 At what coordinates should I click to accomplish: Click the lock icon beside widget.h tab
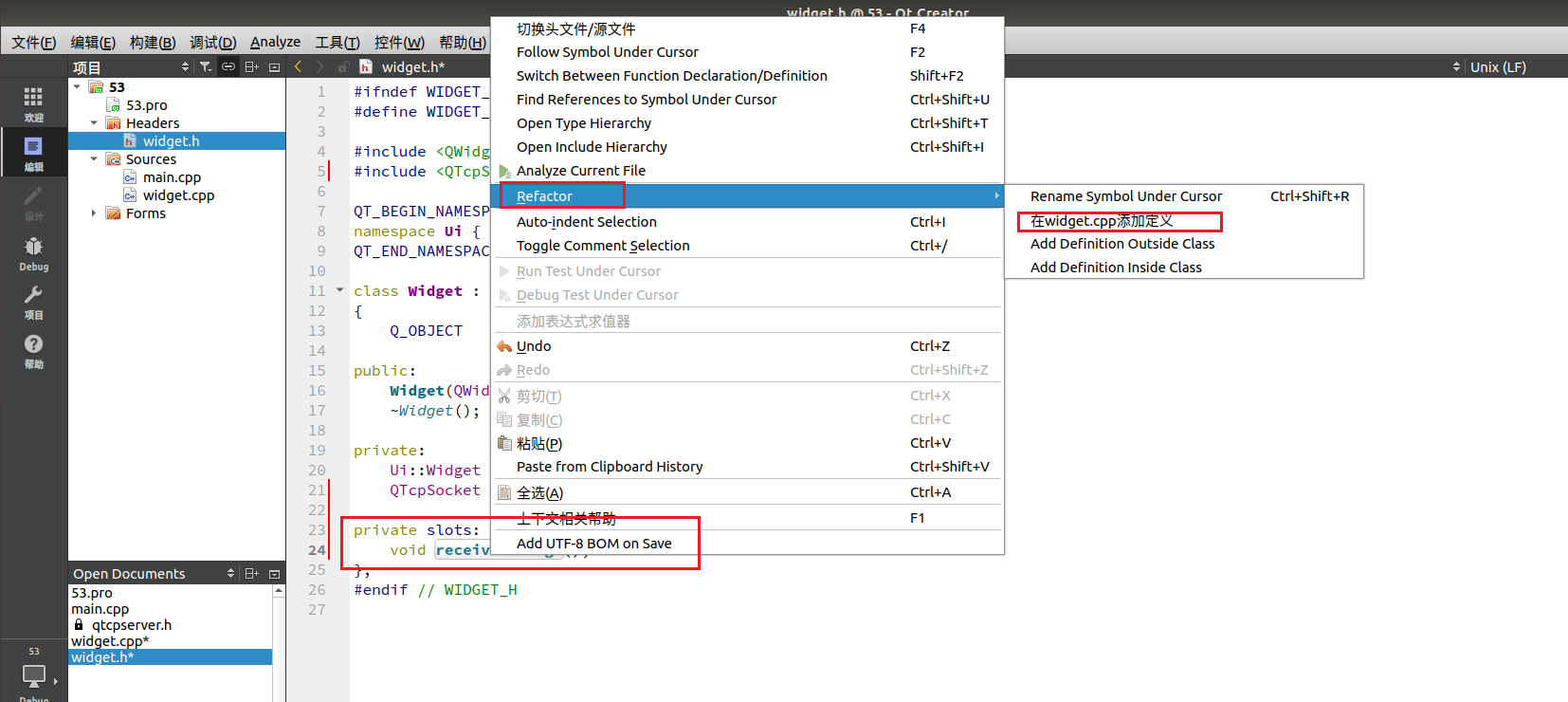[343, 66]
